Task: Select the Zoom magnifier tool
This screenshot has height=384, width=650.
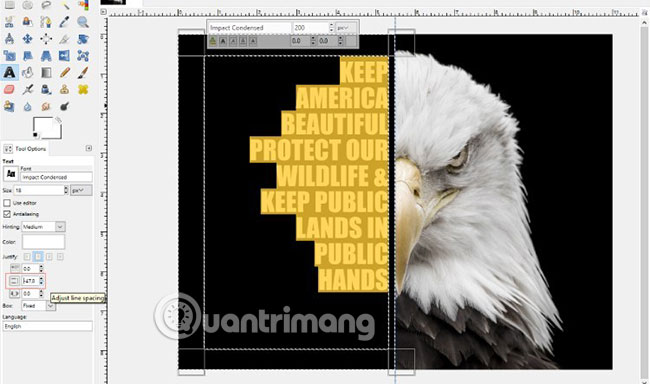Action: point(82,22)
